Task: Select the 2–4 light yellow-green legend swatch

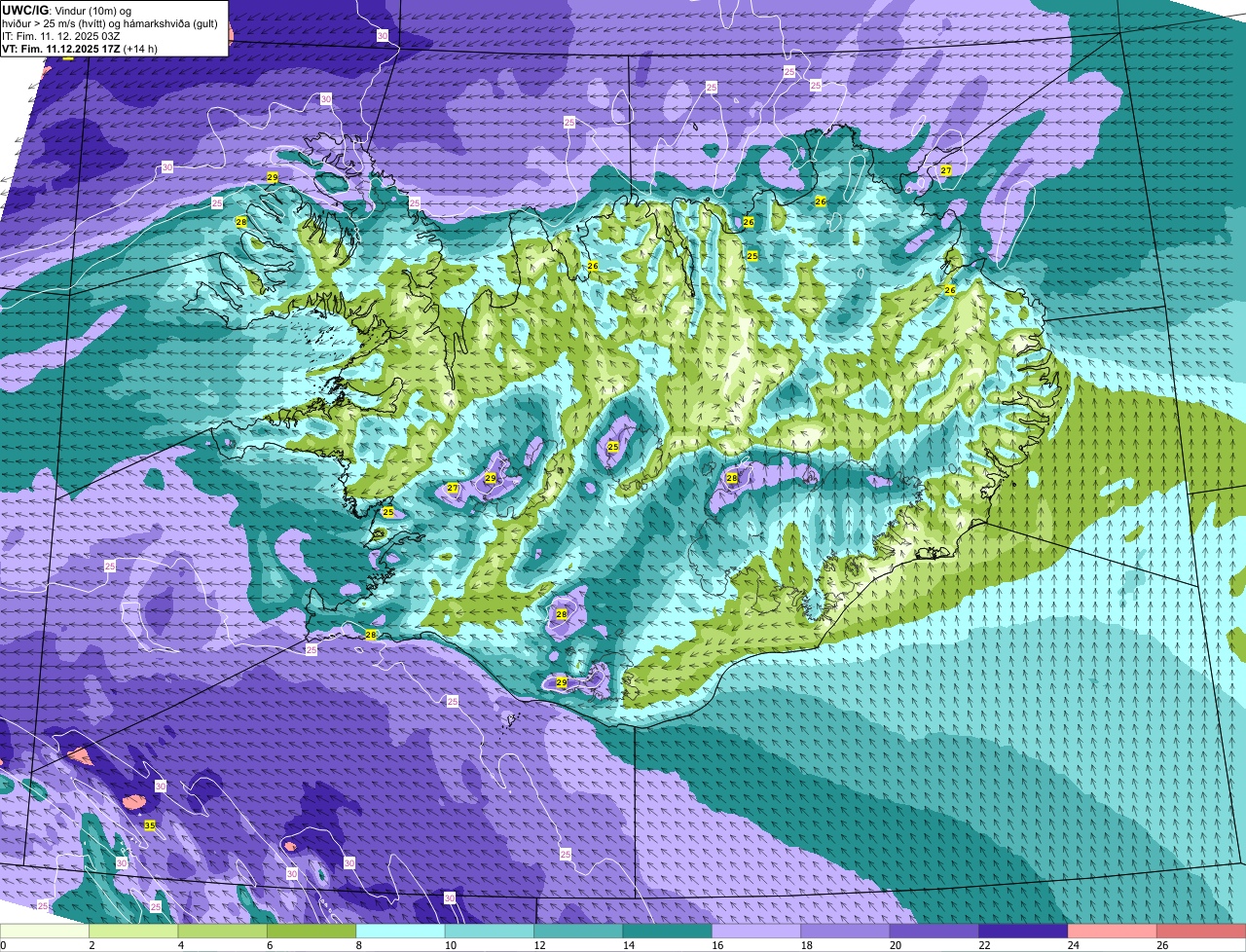Action: coord(134,931)
